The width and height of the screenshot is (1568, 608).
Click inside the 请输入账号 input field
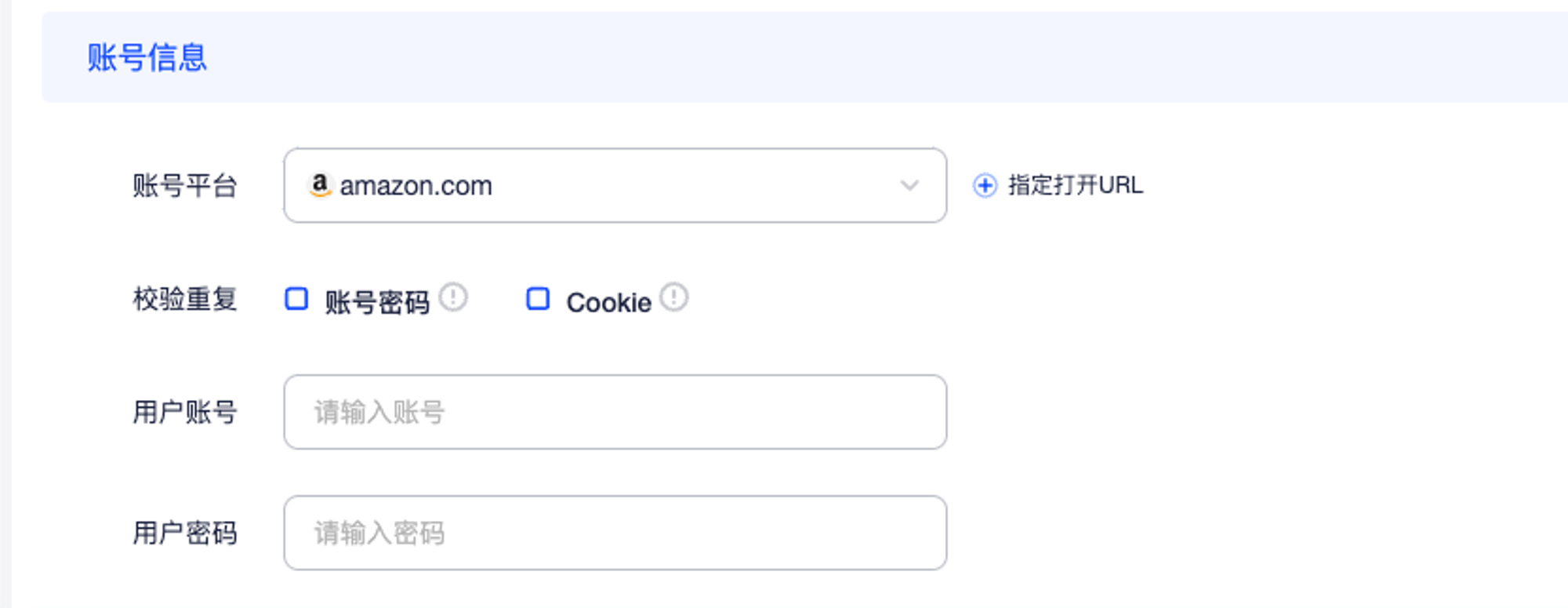click(615, 412)
